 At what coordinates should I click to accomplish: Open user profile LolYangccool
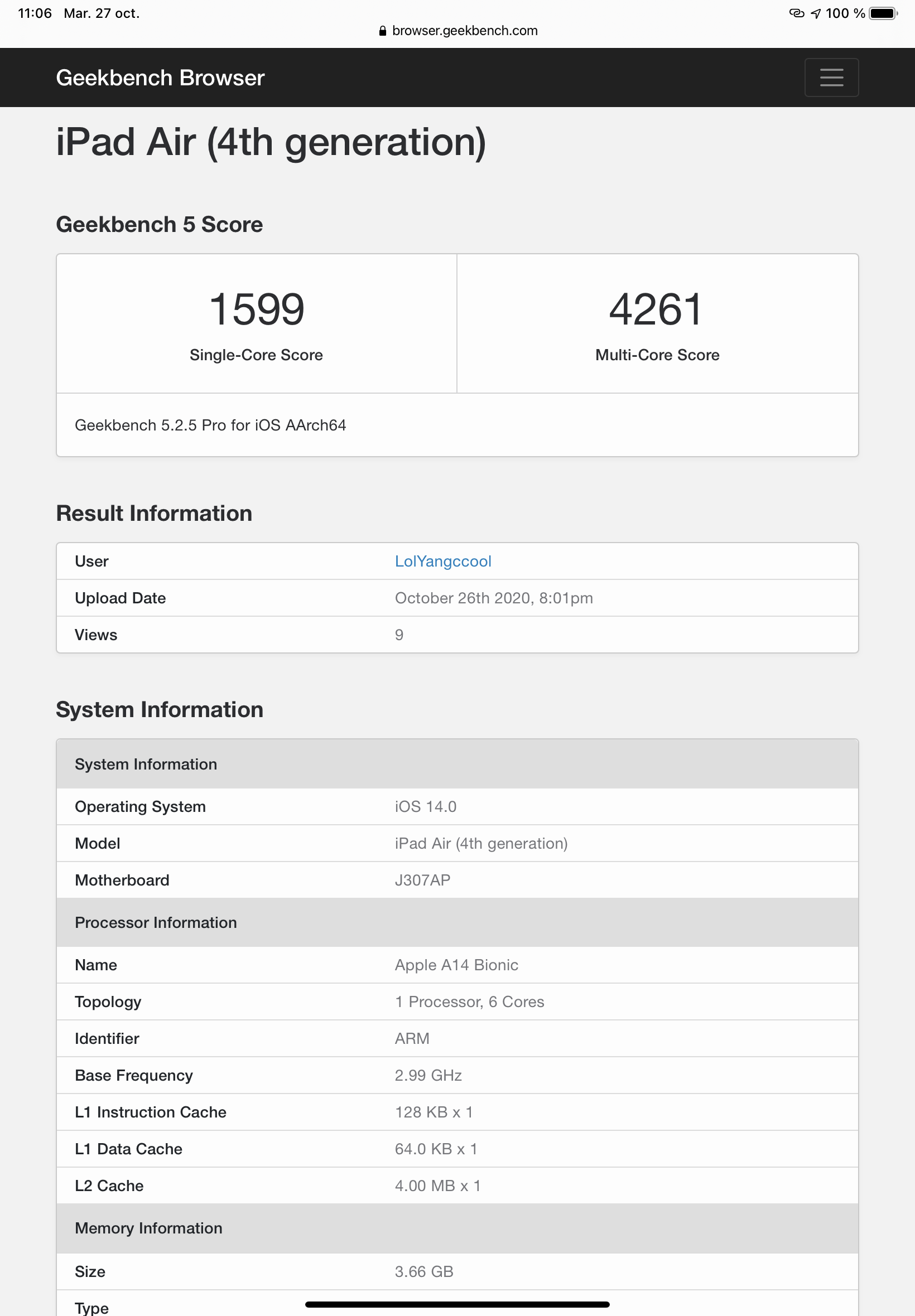442,562
